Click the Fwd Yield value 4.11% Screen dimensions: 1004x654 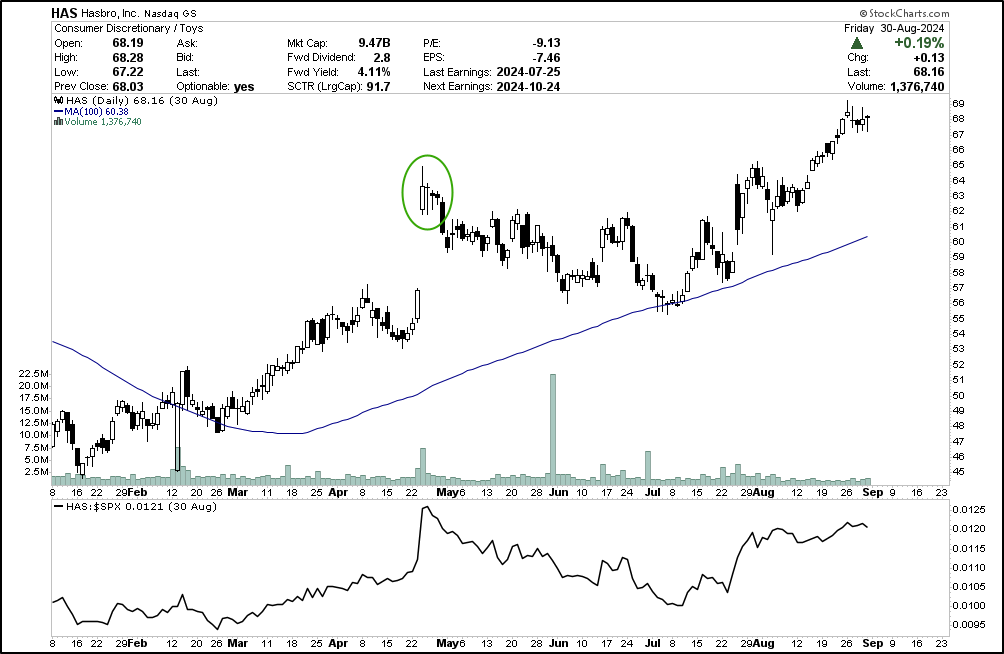point(374,72)
